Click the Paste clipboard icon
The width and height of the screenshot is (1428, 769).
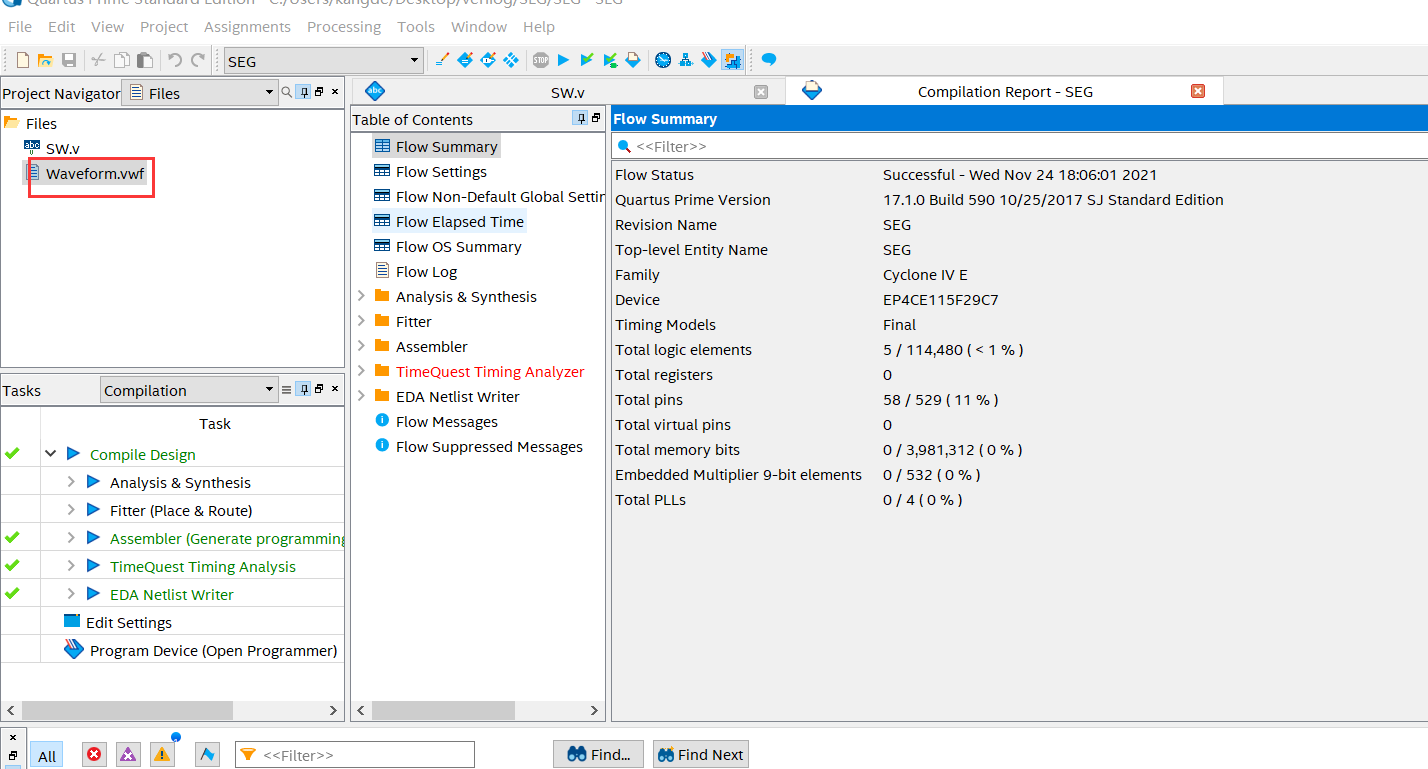(145, 61)
